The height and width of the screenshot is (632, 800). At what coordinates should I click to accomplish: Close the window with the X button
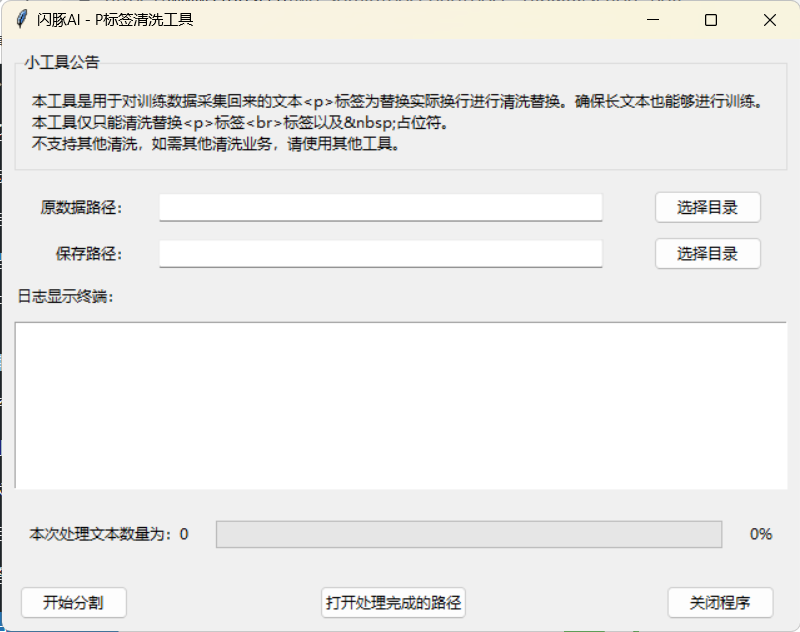click(x=770, y=20)
